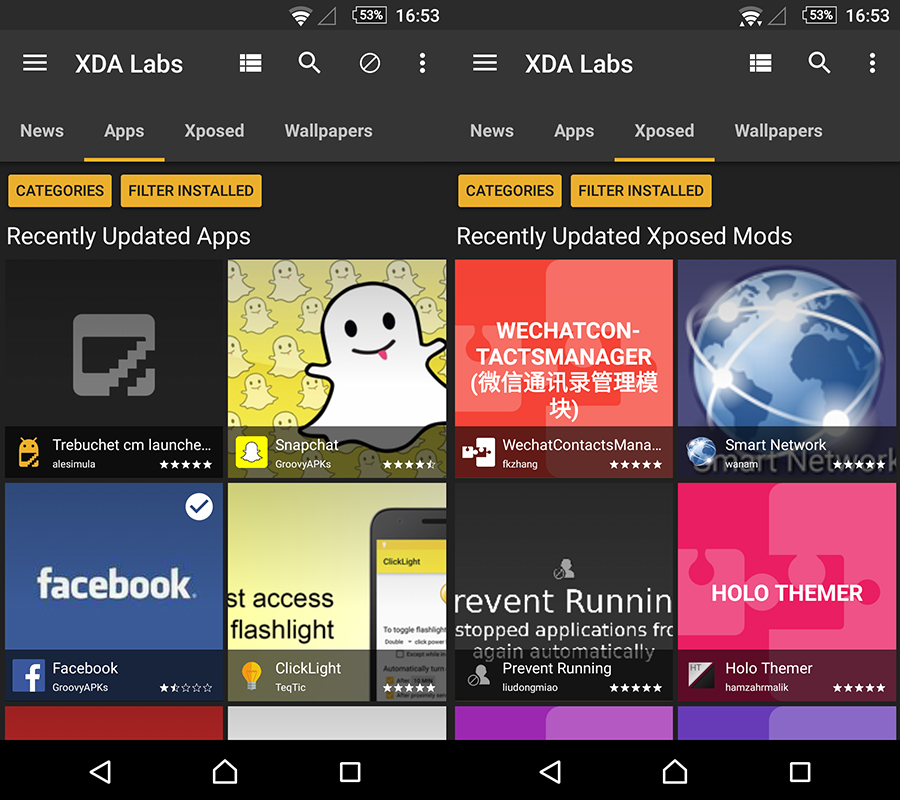This screenshot has width=900, height=800.
Task: Open the hamburger menu on right screen
Action: [x=485, y=64]
